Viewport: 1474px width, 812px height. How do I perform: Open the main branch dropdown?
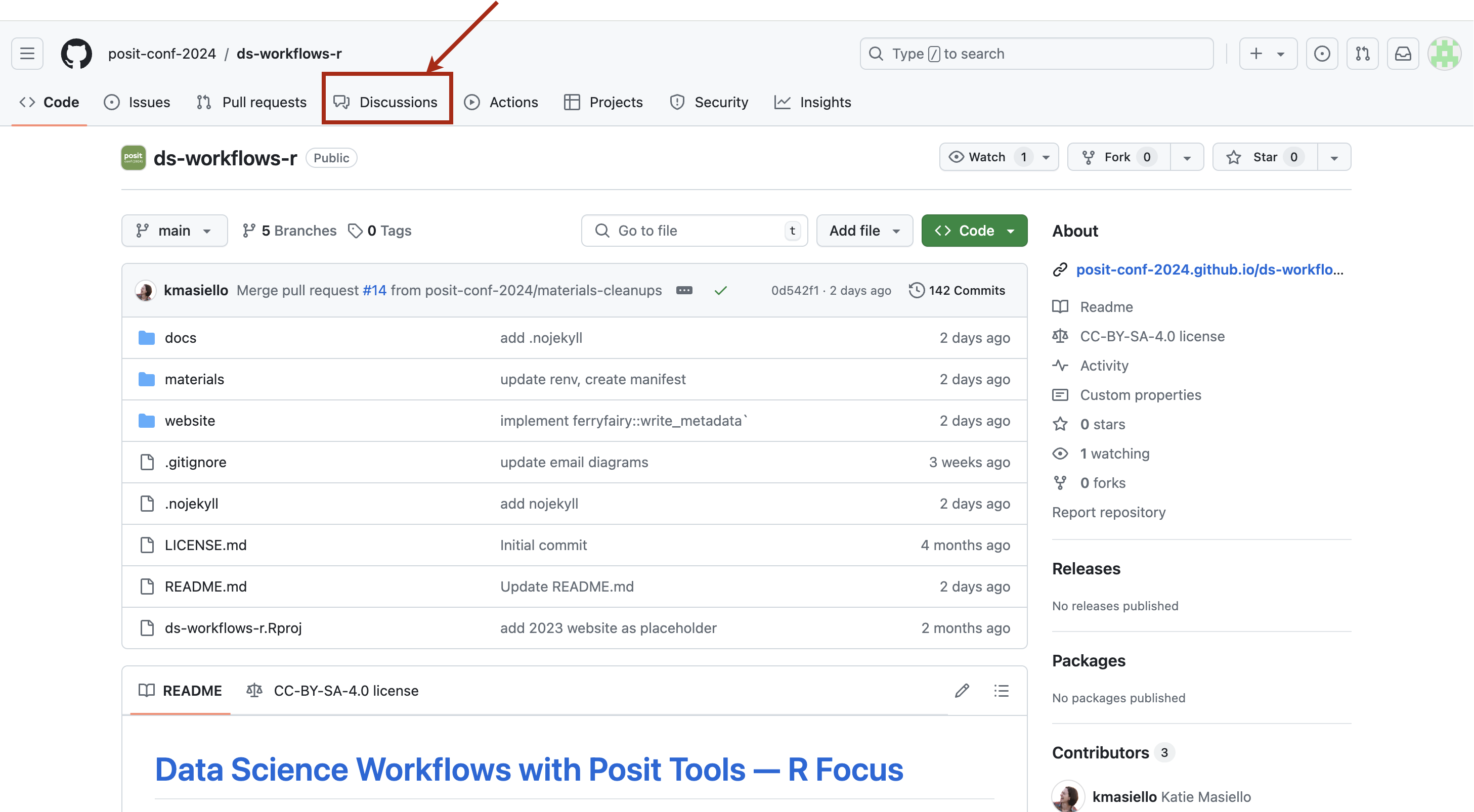pos(174,231)
